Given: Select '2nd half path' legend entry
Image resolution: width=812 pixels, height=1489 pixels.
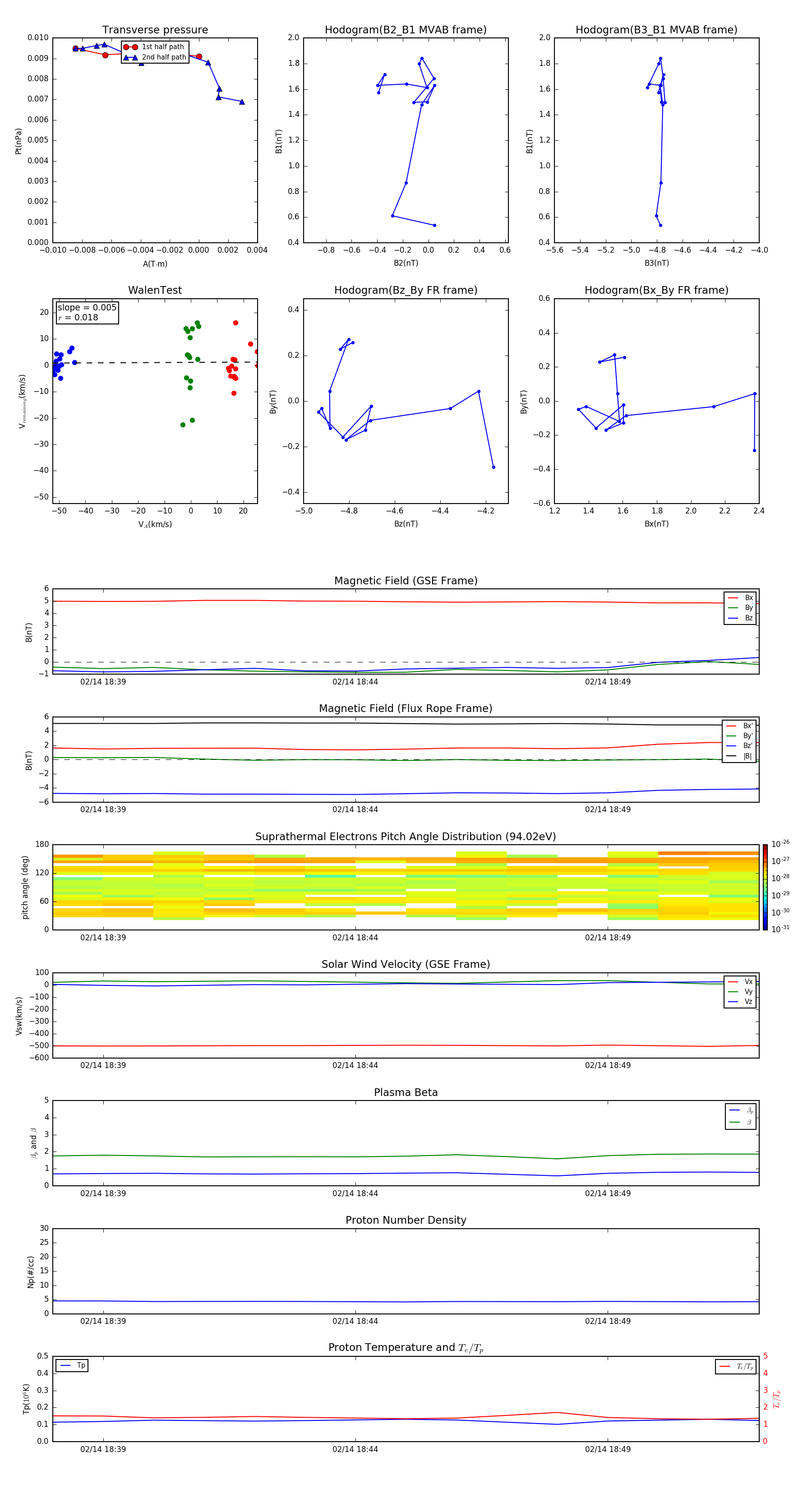Looking at the screenshot, I should 155,57.
